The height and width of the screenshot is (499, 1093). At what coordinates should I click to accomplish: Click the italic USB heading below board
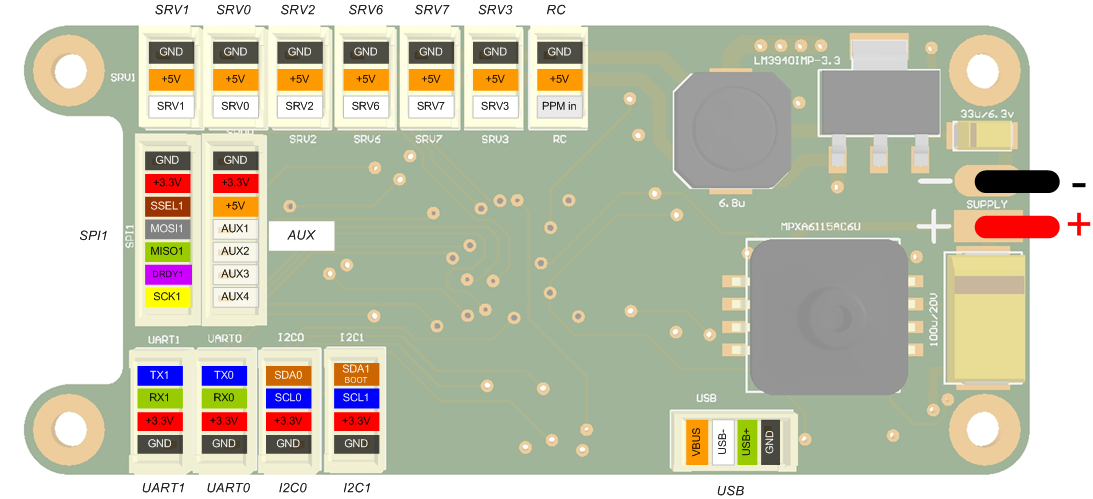tap(731, 491)
